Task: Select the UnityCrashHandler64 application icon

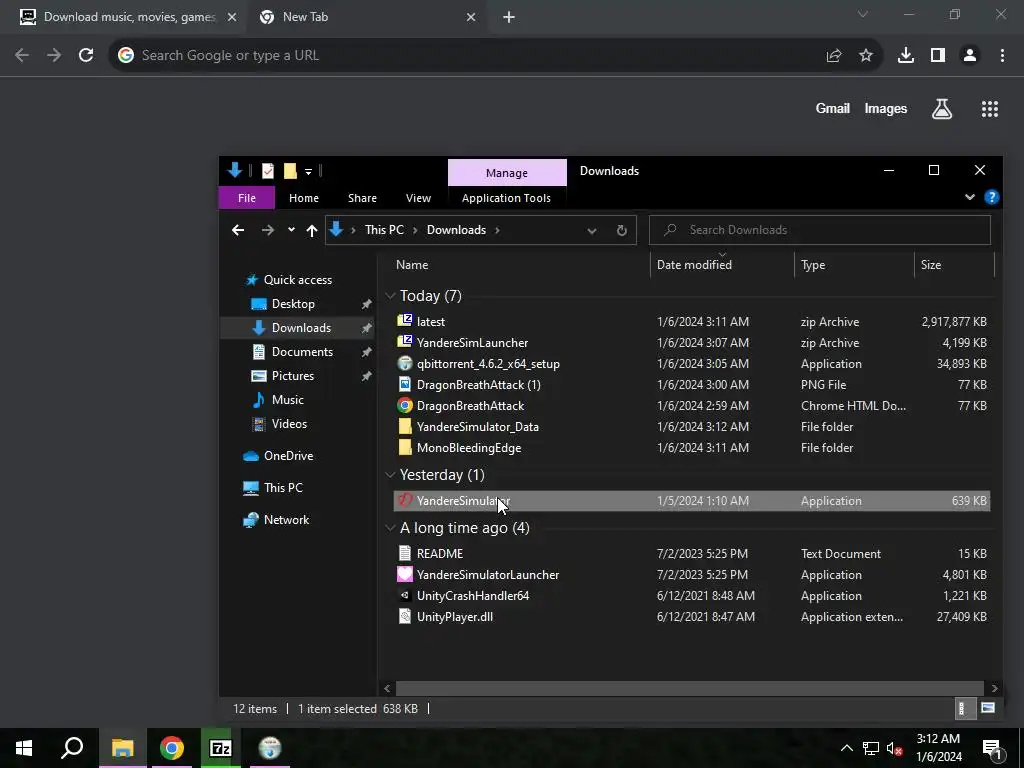Action: (x=405, y=595)
